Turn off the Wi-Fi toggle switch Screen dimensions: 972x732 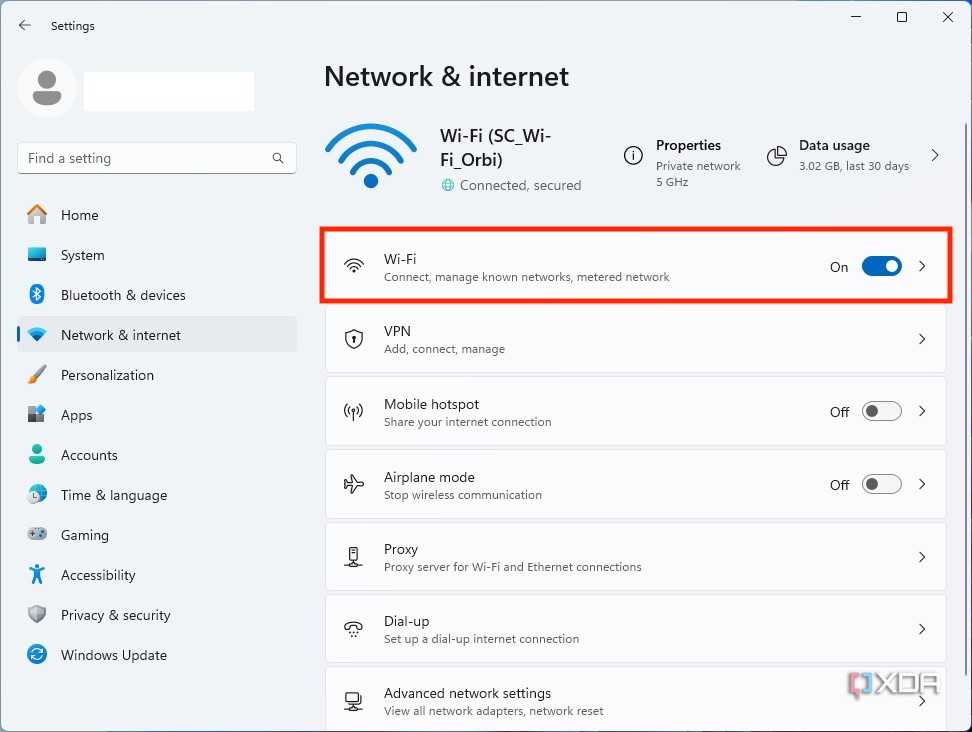tap(881, 267)
